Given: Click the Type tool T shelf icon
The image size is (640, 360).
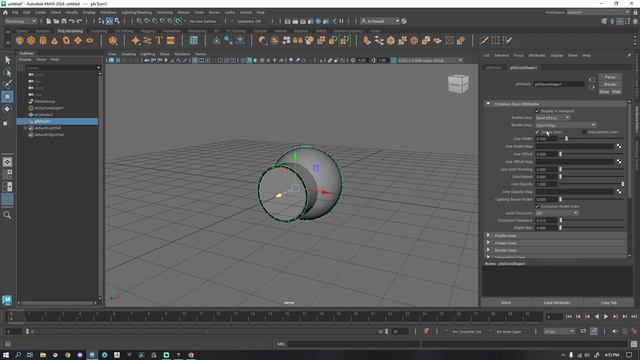Looking at the screenshot, I should tap(159, 40).
